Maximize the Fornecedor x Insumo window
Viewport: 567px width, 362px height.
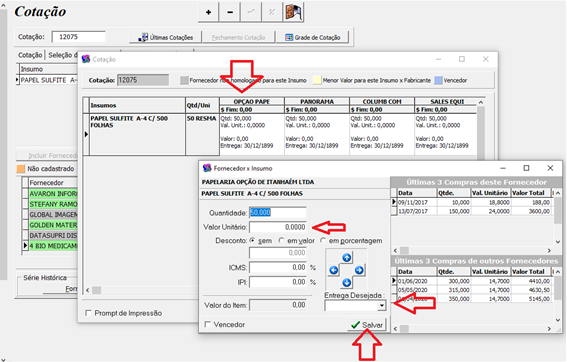click(526, 168)
